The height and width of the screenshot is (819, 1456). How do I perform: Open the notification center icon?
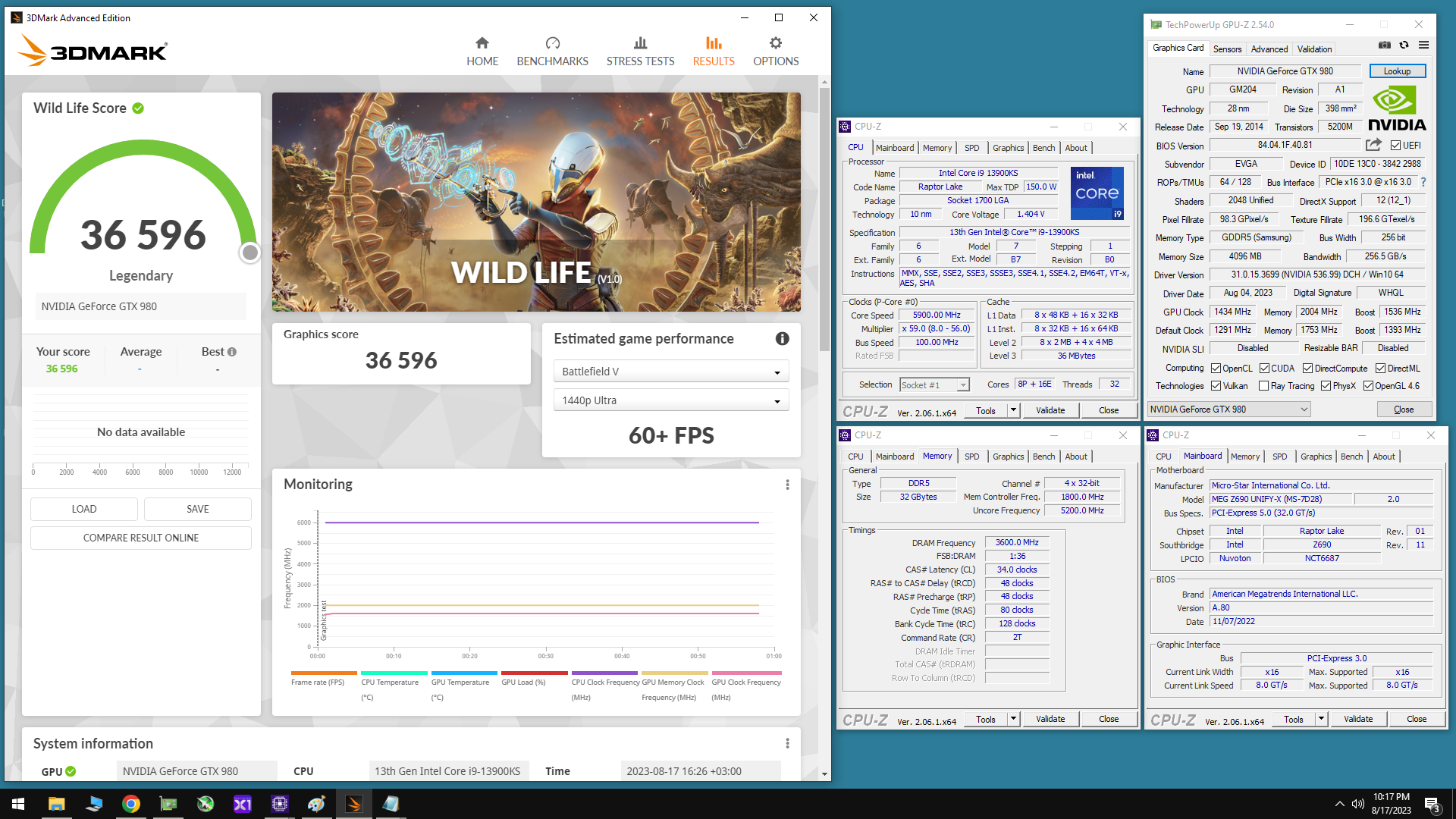point(1432,804)
